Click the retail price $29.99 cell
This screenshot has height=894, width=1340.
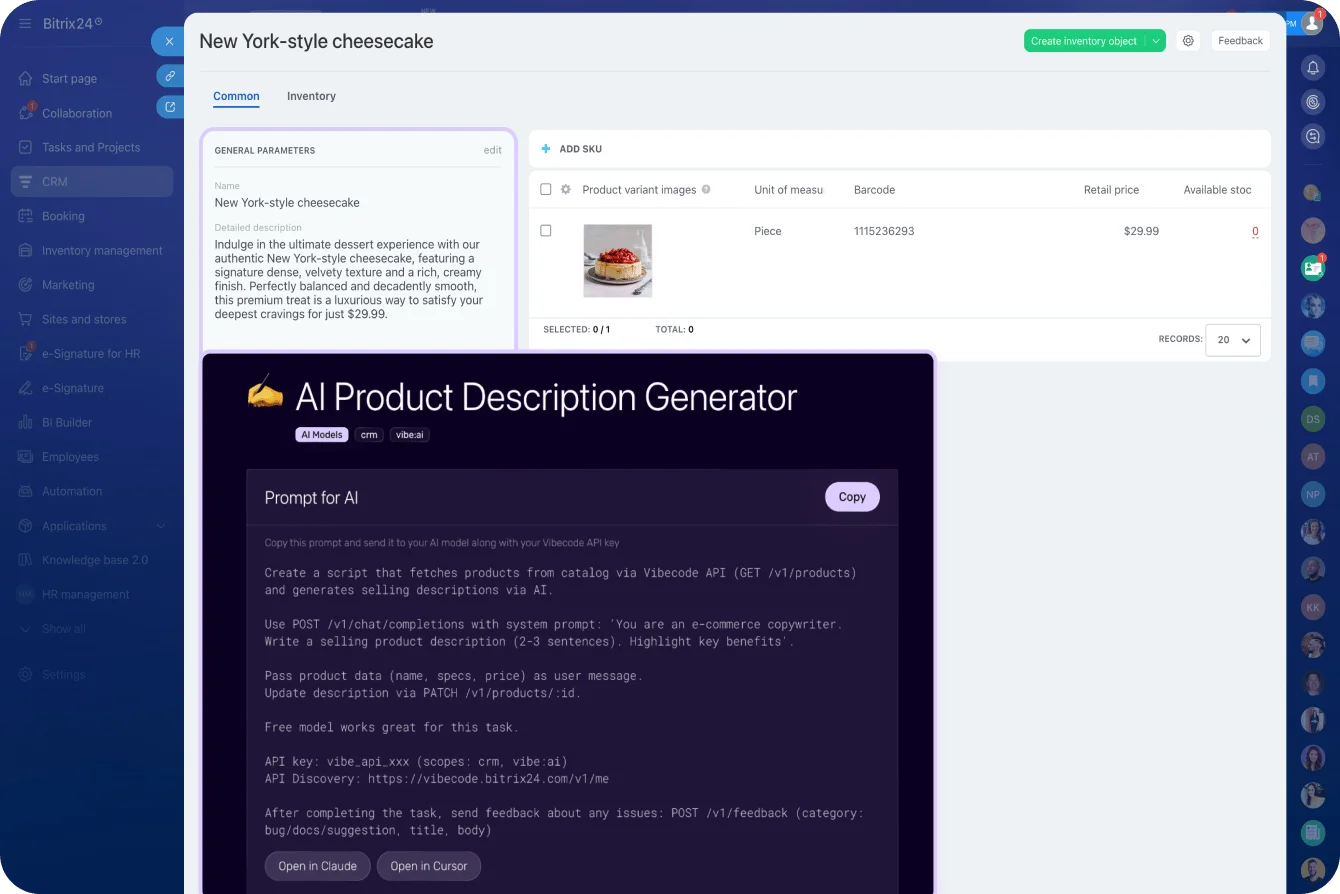(x=1141, y=231)
